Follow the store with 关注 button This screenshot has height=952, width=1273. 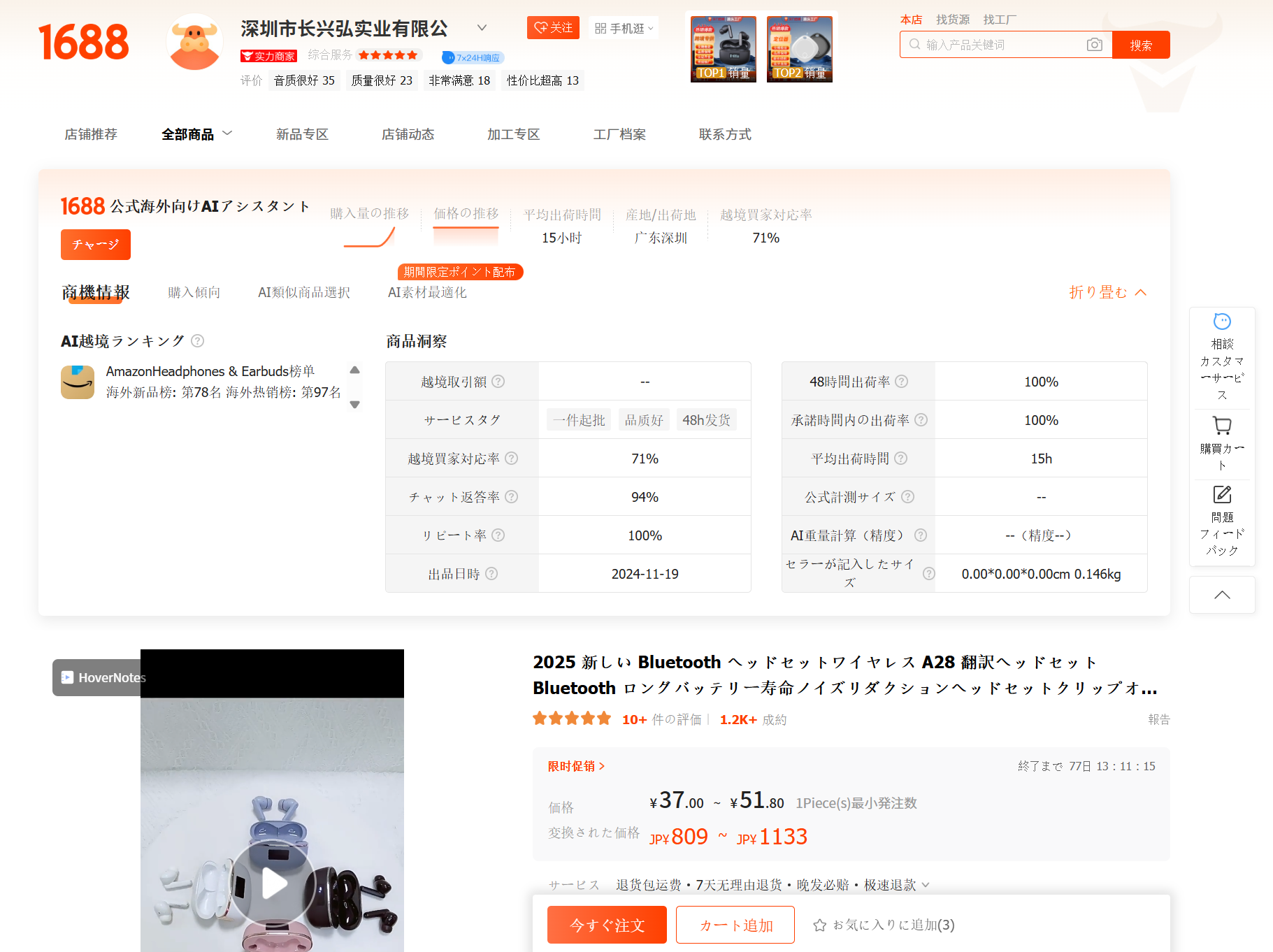553,28
